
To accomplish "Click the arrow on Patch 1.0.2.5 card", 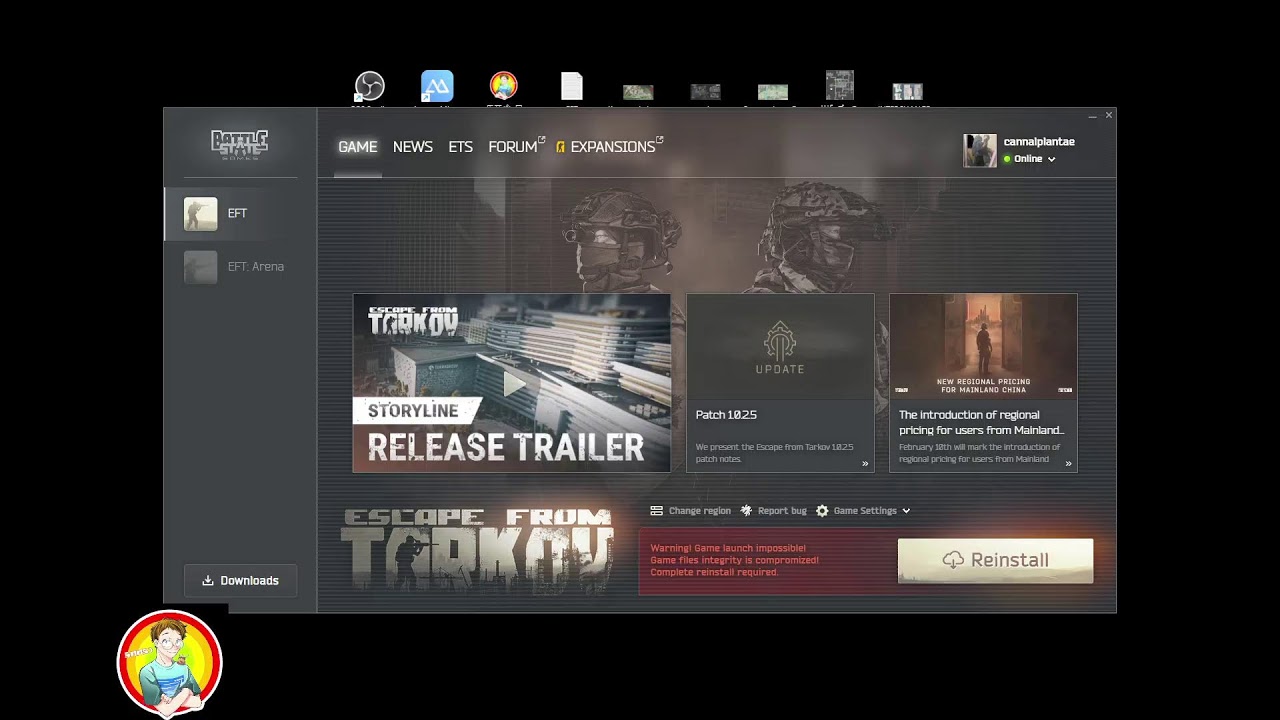I will pyautogui.click(x=865, y=464).
